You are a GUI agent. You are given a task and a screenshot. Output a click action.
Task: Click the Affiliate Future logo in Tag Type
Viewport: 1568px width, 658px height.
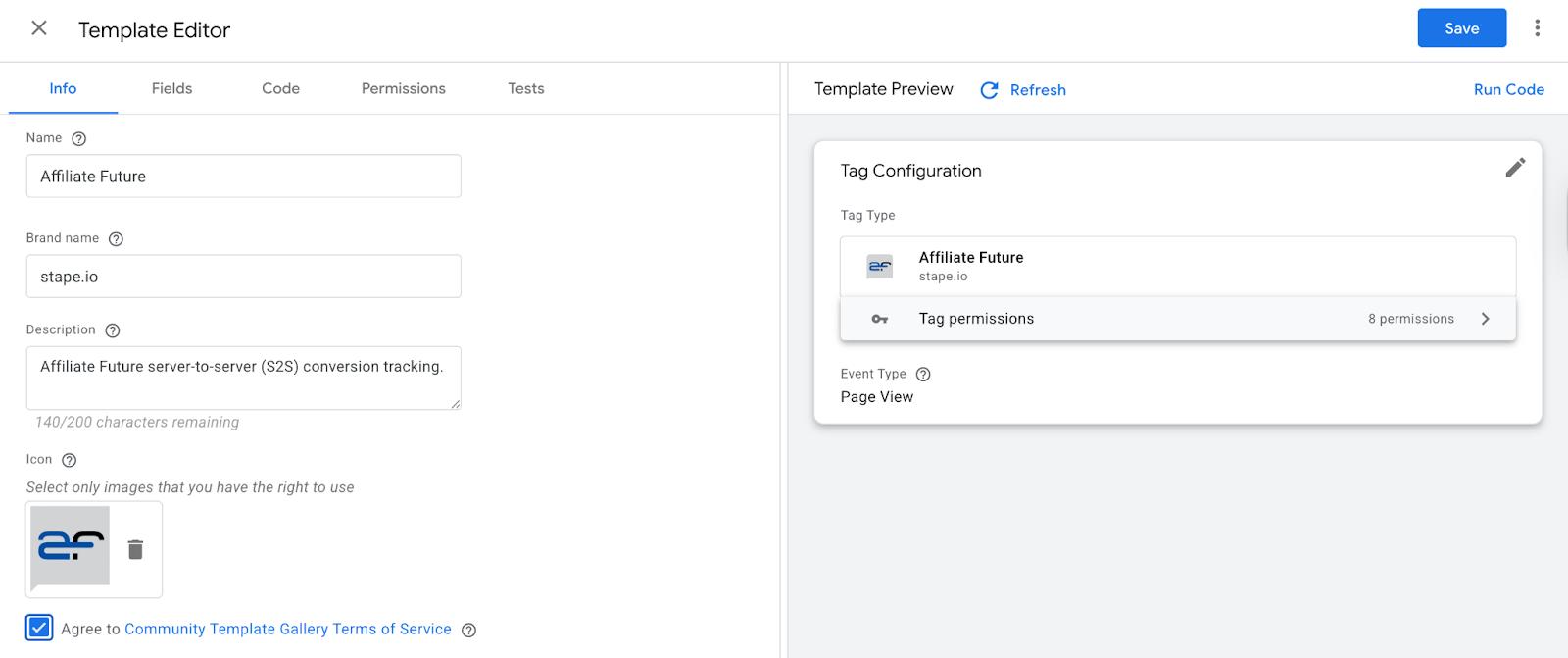pos(880,266)
